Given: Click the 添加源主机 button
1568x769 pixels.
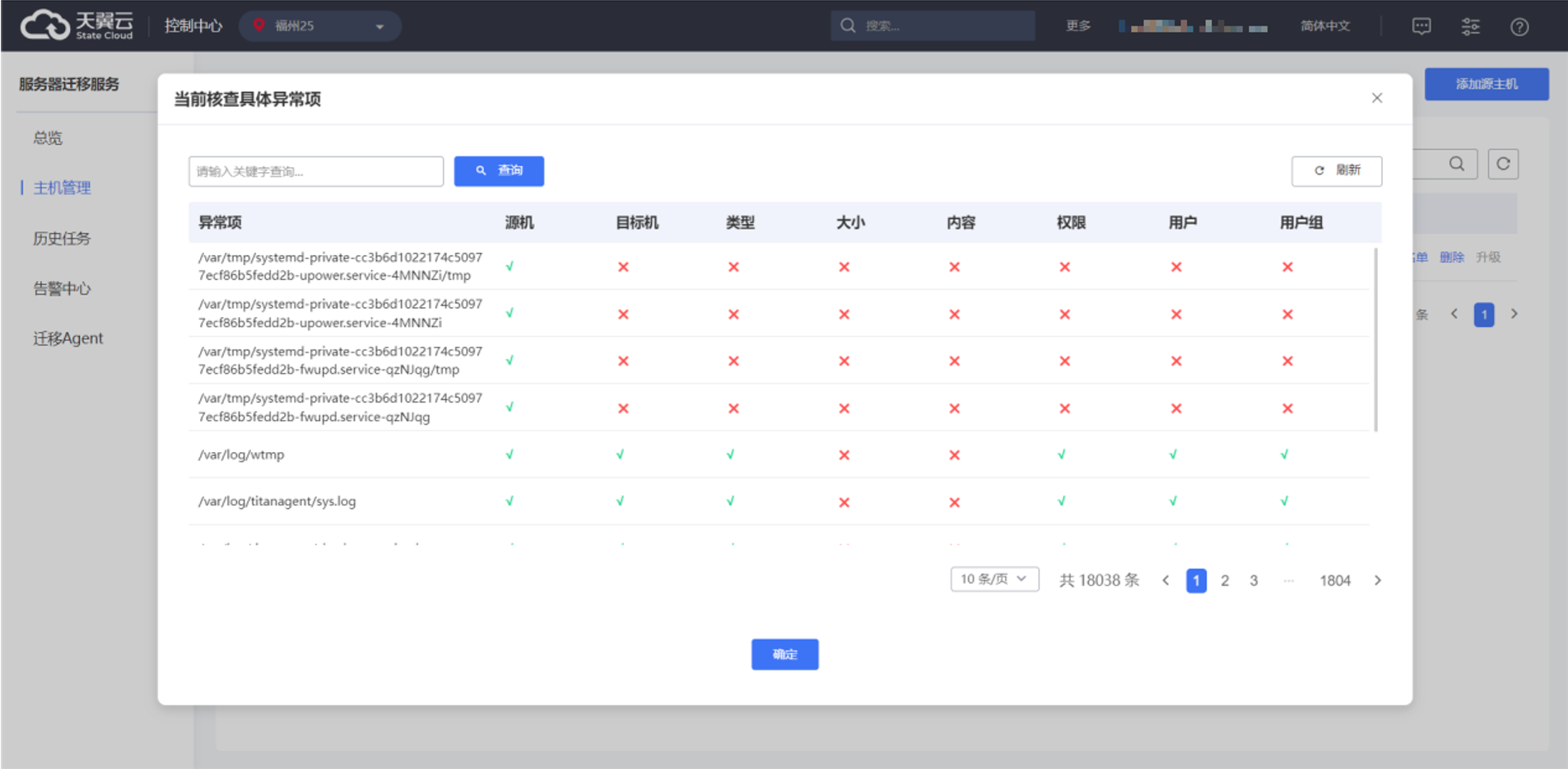Looking at the screenshot, I should pos(1487,84).
